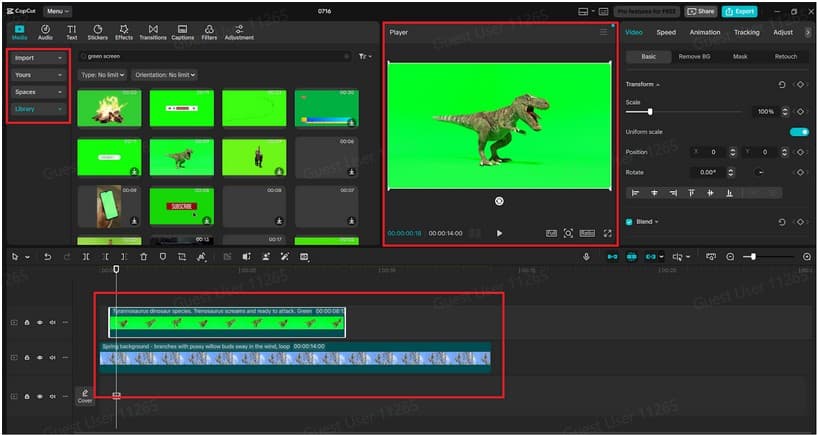Lock the Tyrannosaurus dinosaur track
The image size is (817, 435).
click(x=27, y=322)
